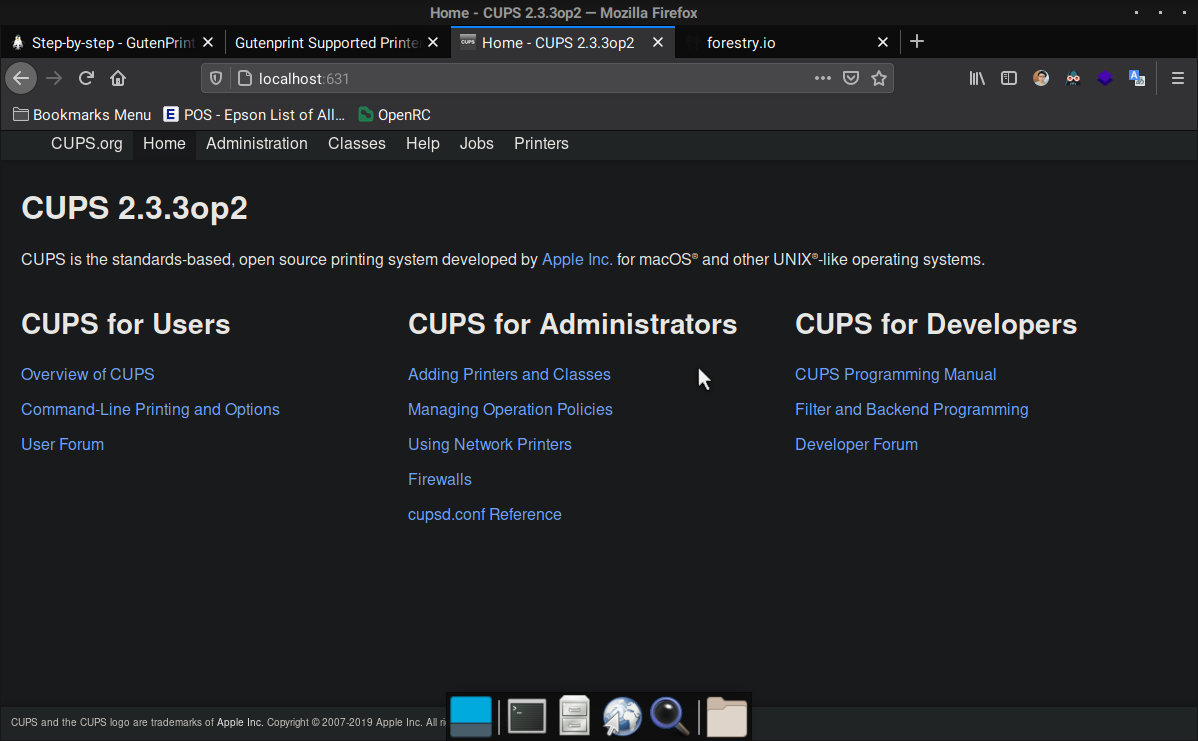This screenshot has width=1198, height=741.
Task: Follow the Apple Inc. link
Action: click(x=577, y=260)
